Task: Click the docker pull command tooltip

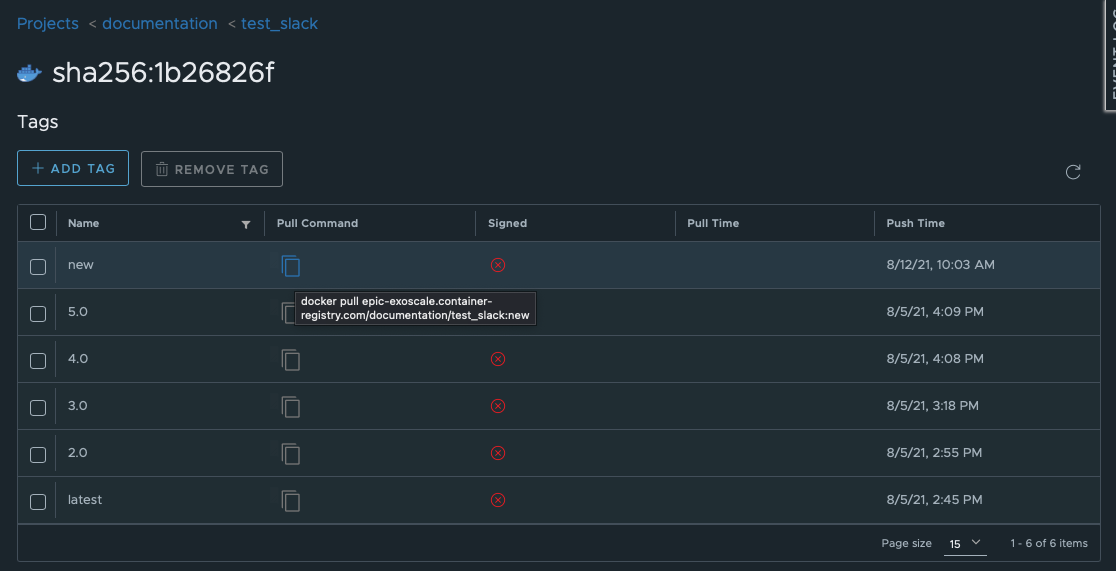Action: [x=415, y=308]
